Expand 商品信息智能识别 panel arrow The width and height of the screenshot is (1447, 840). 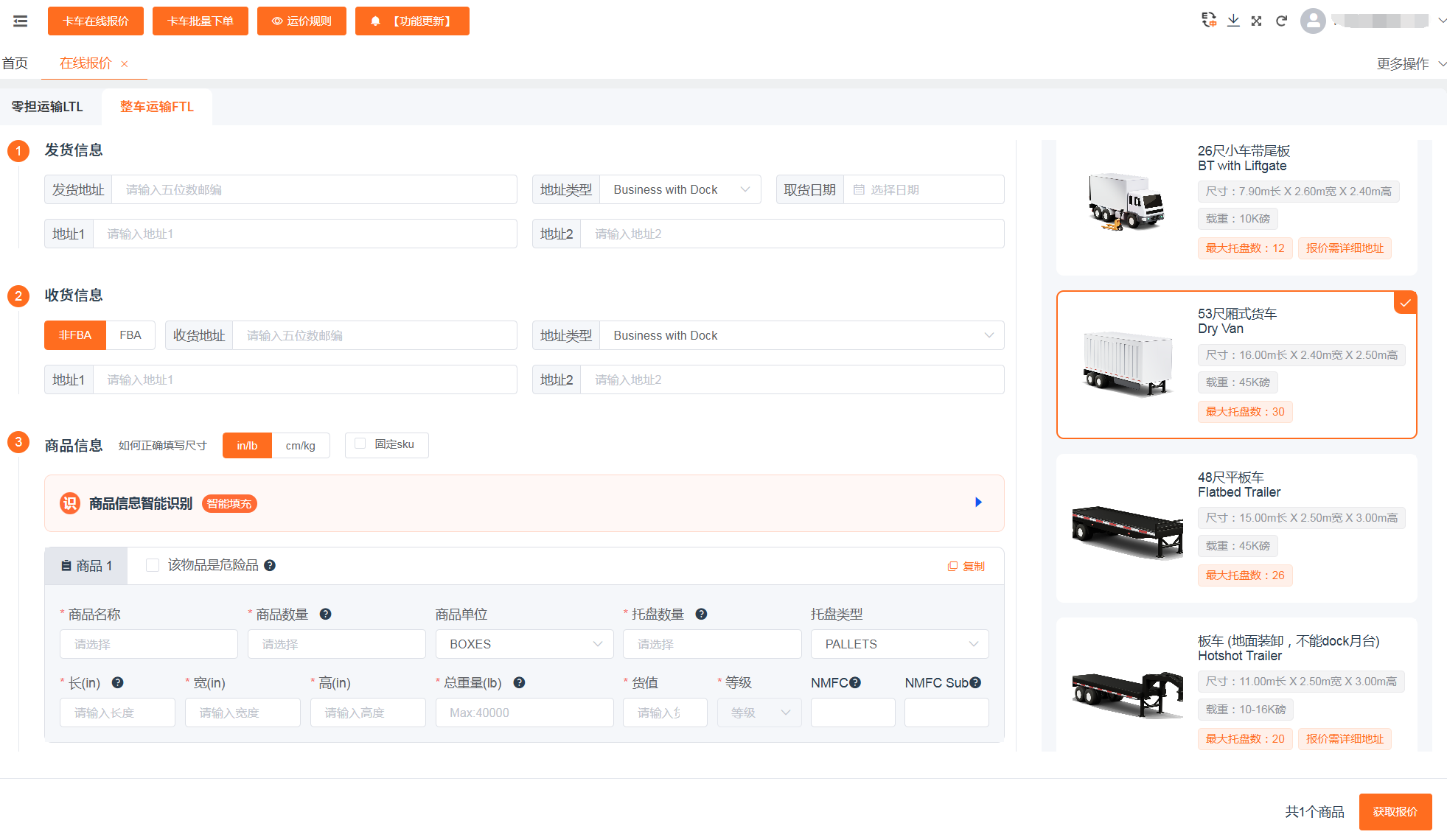(978, 503)
